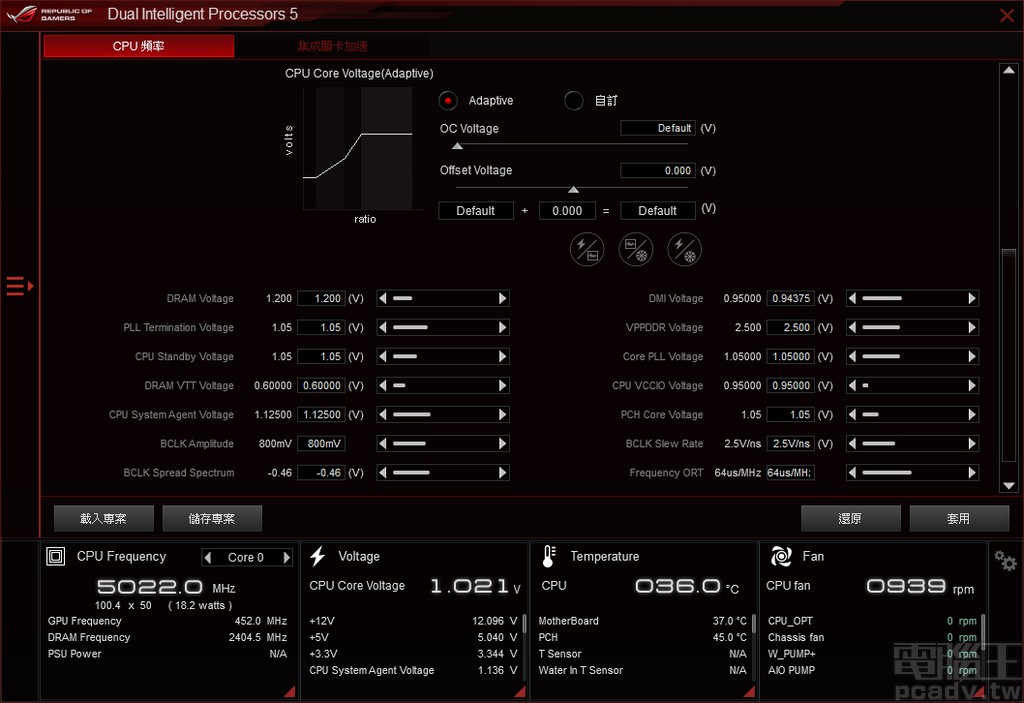
Task: Click the DRAM Voltage slider track
Action: [x=443, y=299]
